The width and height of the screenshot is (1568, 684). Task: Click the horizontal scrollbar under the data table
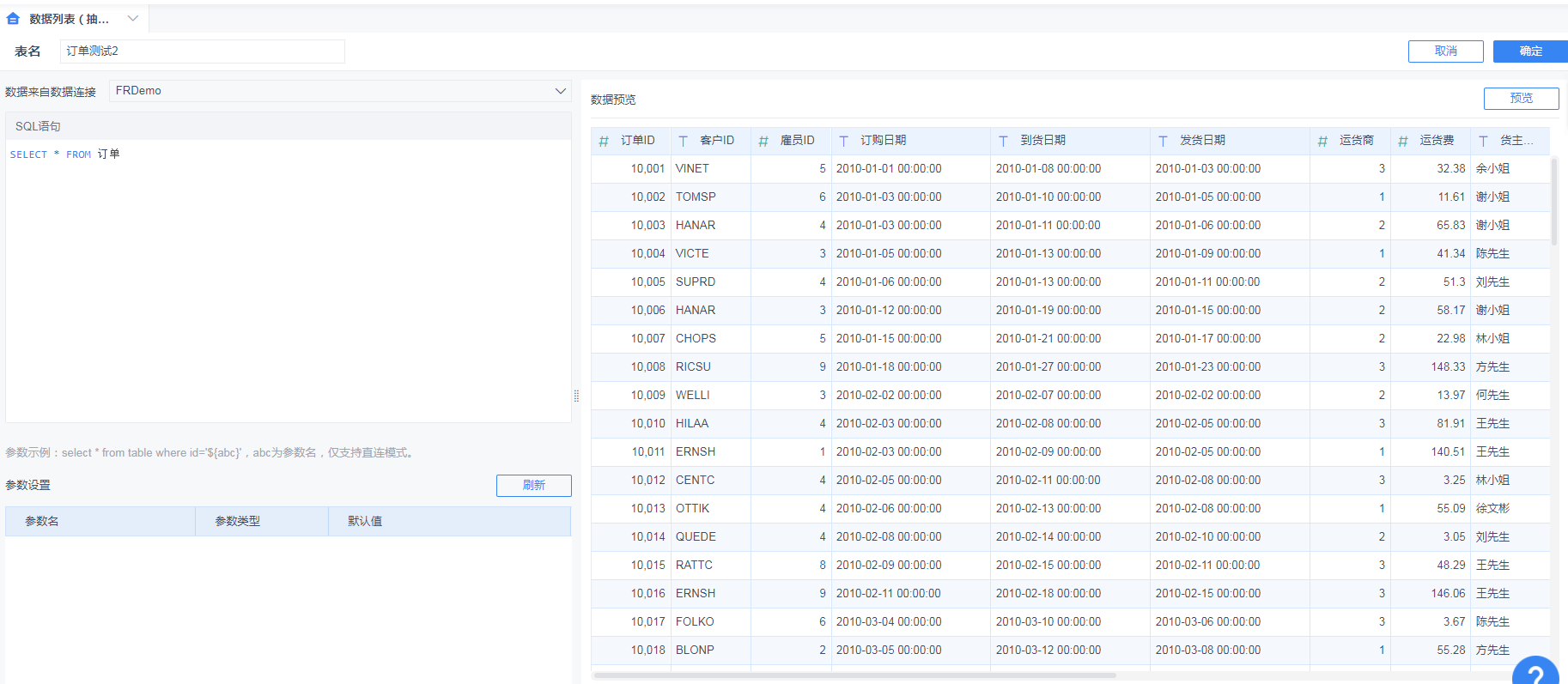coord(854,675)
